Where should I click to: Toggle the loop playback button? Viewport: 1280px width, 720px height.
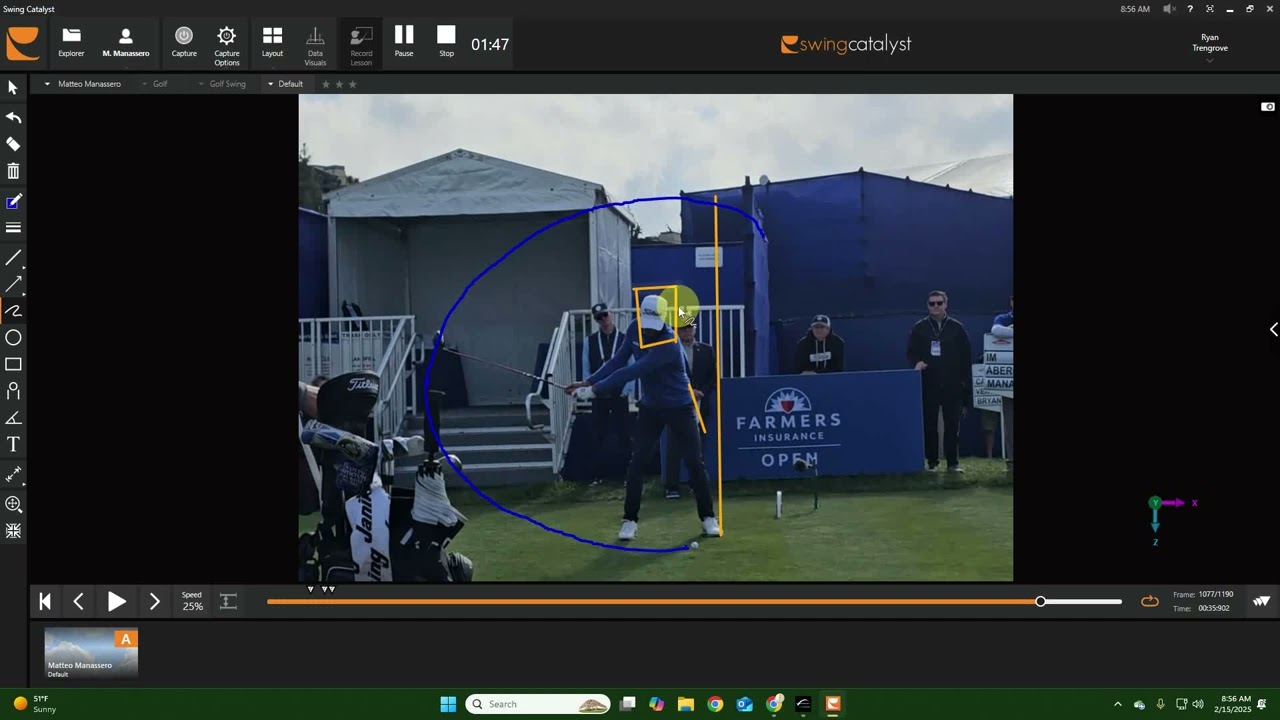click(1150, 601)
